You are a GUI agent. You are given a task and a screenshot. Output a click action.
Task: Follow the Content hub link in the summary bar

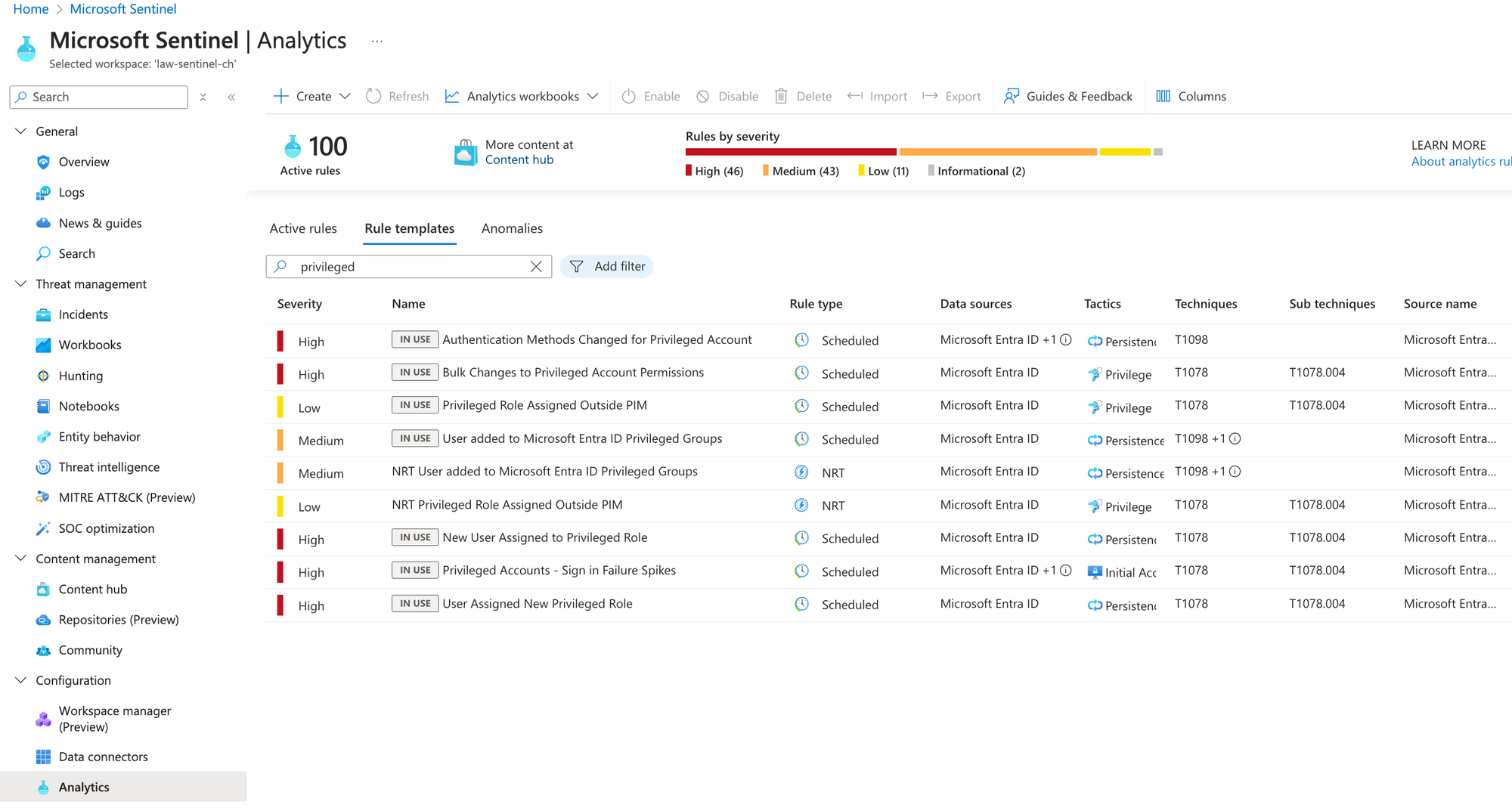tap(519, 159)
